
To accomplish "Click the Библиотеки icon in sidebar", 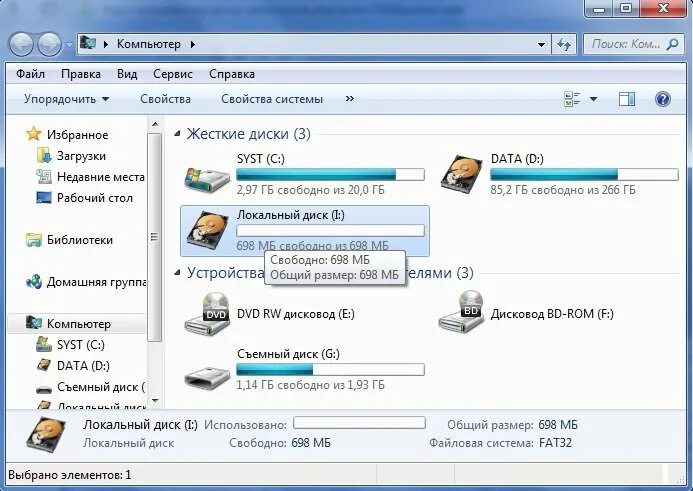I will [34, 240].
